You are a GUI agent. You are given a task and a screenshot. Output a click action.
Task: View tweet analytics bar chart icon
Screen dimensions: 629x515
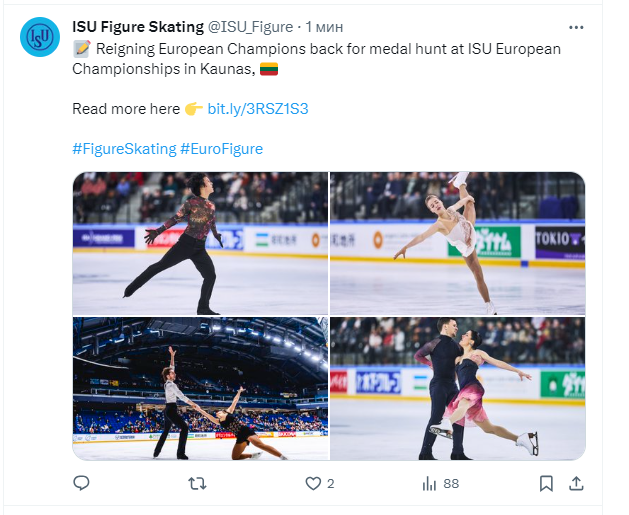[x=430, y=483]
